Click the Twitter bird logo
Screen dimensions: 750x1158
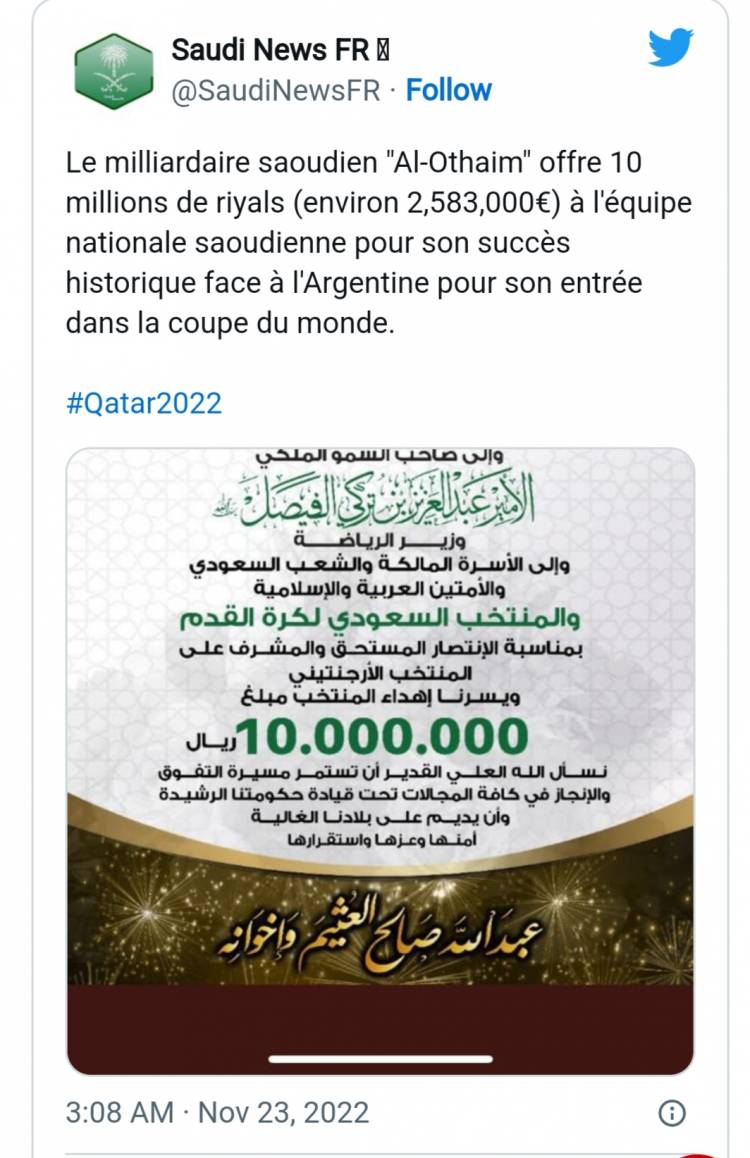pyautogui.click(x=670, y=47)
